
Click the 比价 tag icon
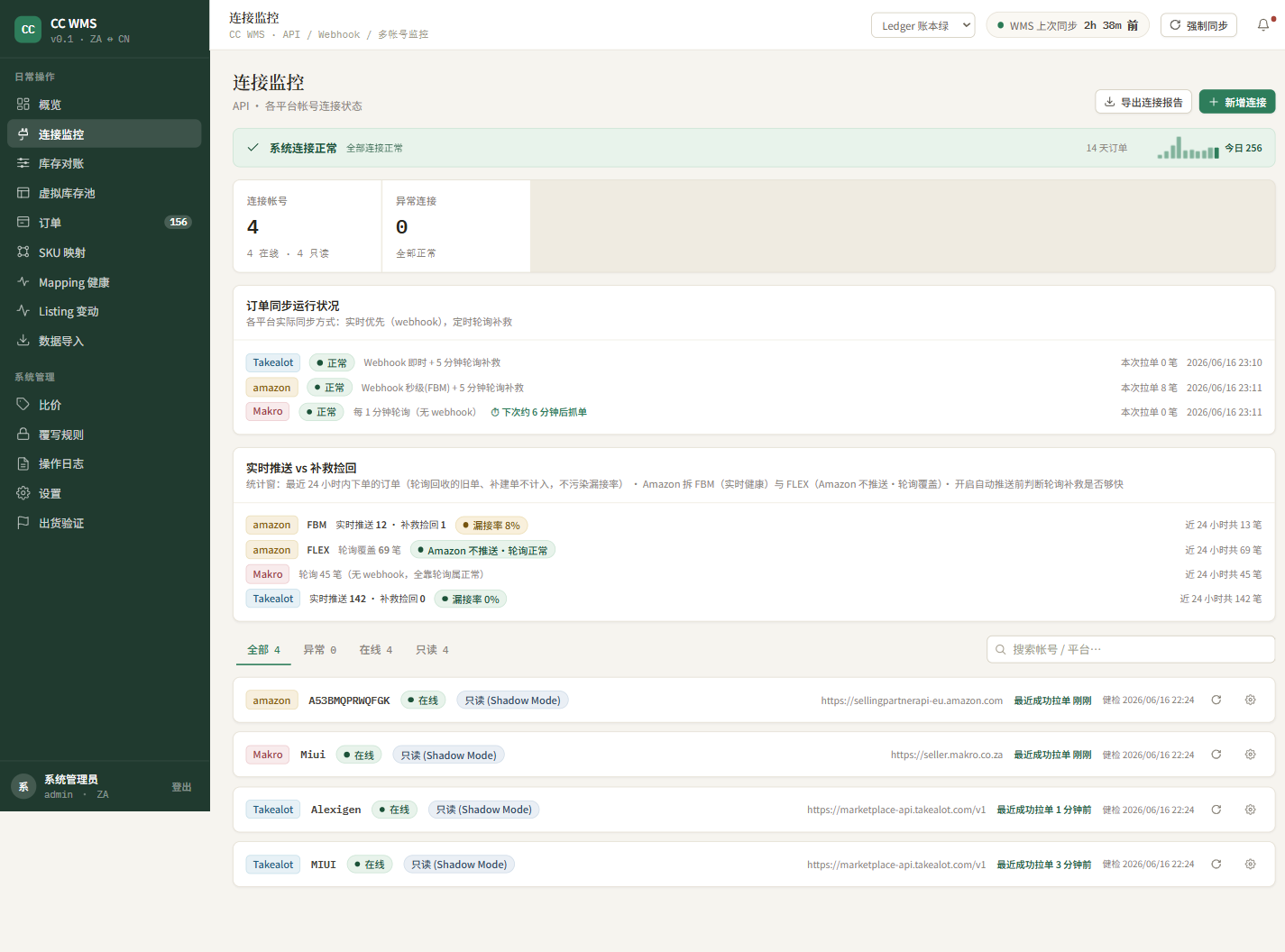click(23, 405)
